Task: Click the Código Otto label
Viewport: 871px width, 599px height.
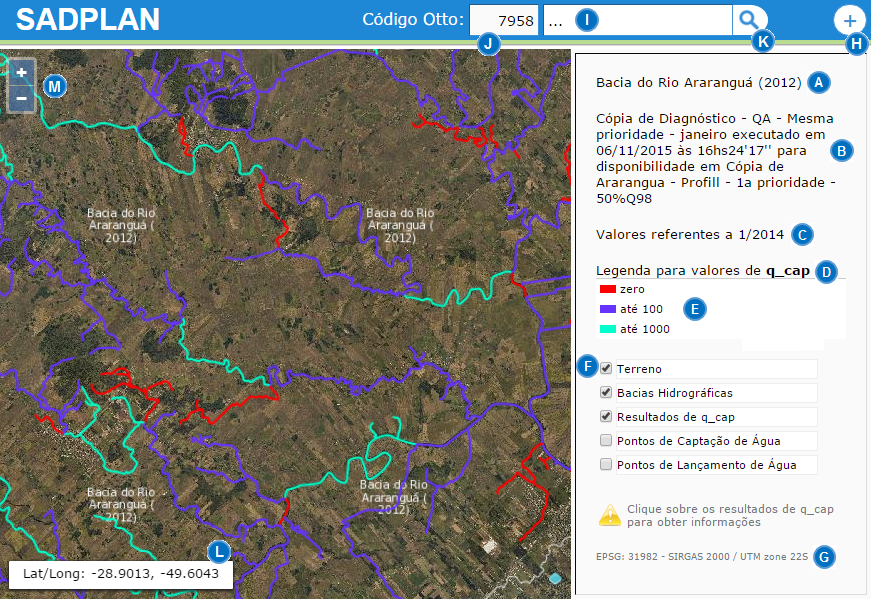Action: pos(413,20)
